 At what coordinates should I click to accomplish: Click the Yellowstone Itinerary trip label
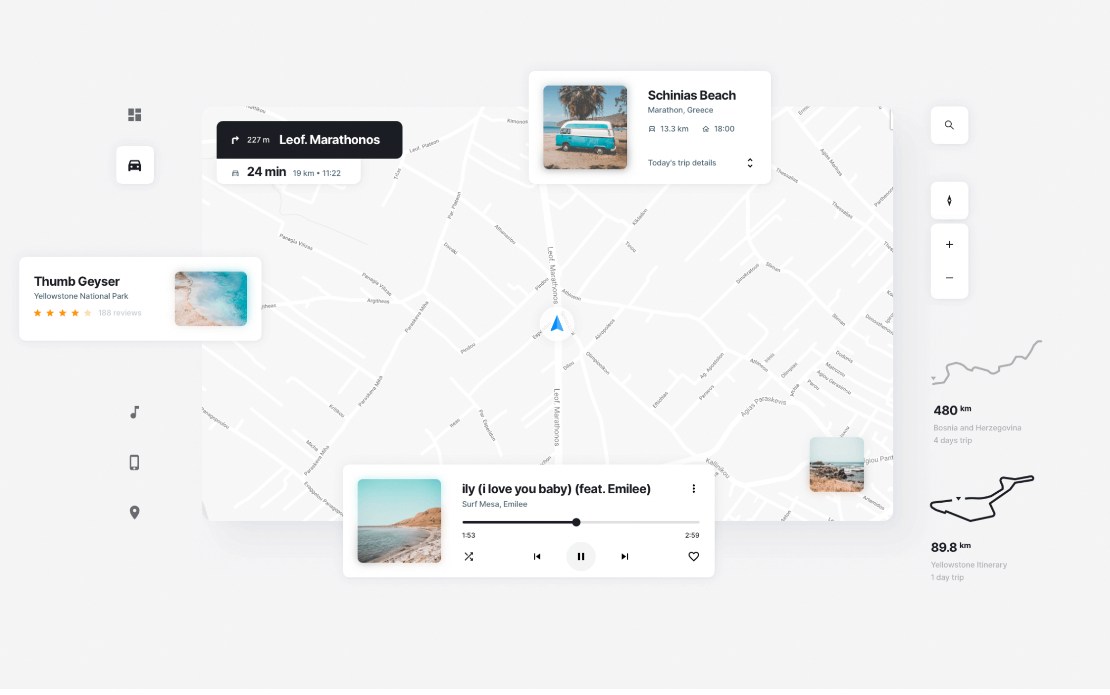pyautogui.click(x=968, y=565)
